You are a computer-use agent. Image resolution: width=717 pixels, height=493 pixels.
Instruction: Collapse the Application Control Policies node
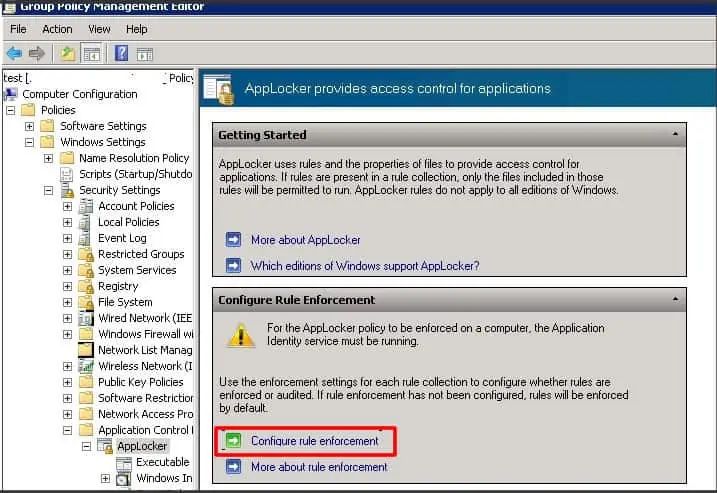(x=67, y=430)
